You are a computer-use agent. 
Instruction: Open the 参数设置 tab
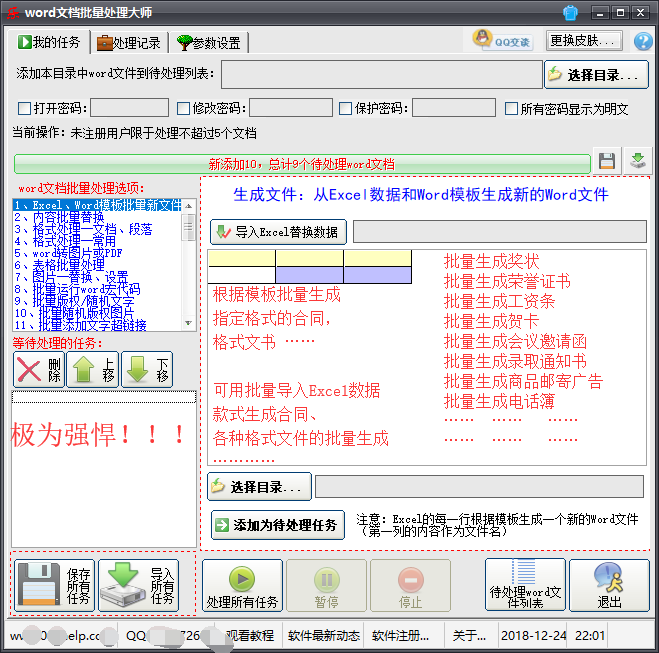208,43
